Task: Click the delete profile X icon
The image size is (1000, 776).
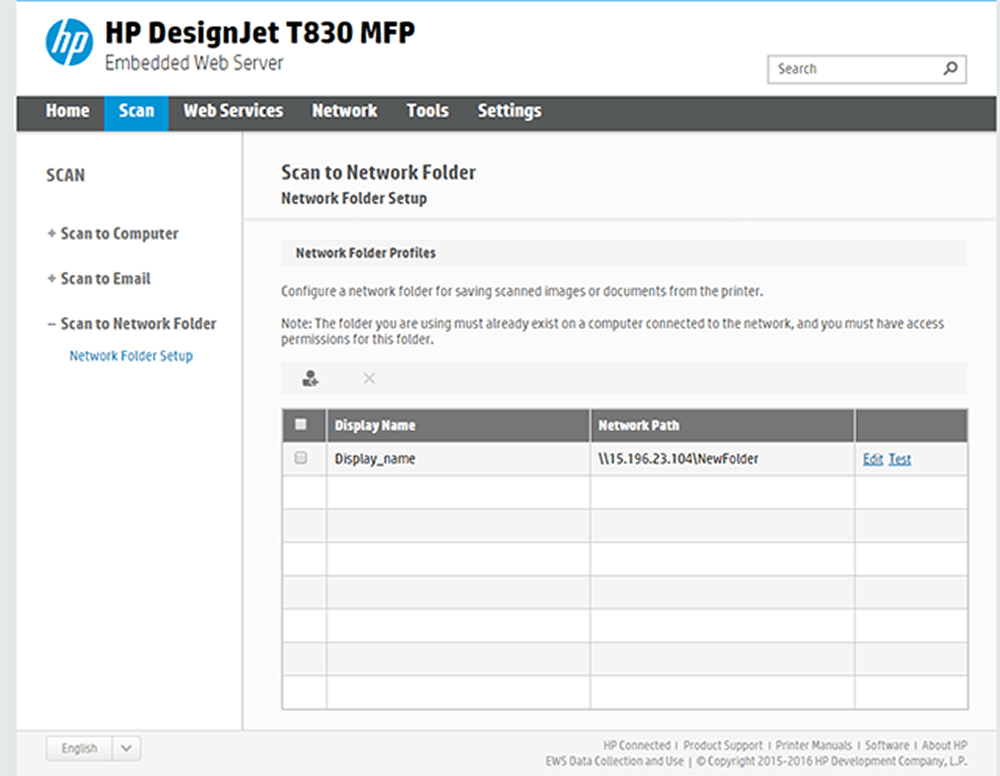Action: pos(369,378)
